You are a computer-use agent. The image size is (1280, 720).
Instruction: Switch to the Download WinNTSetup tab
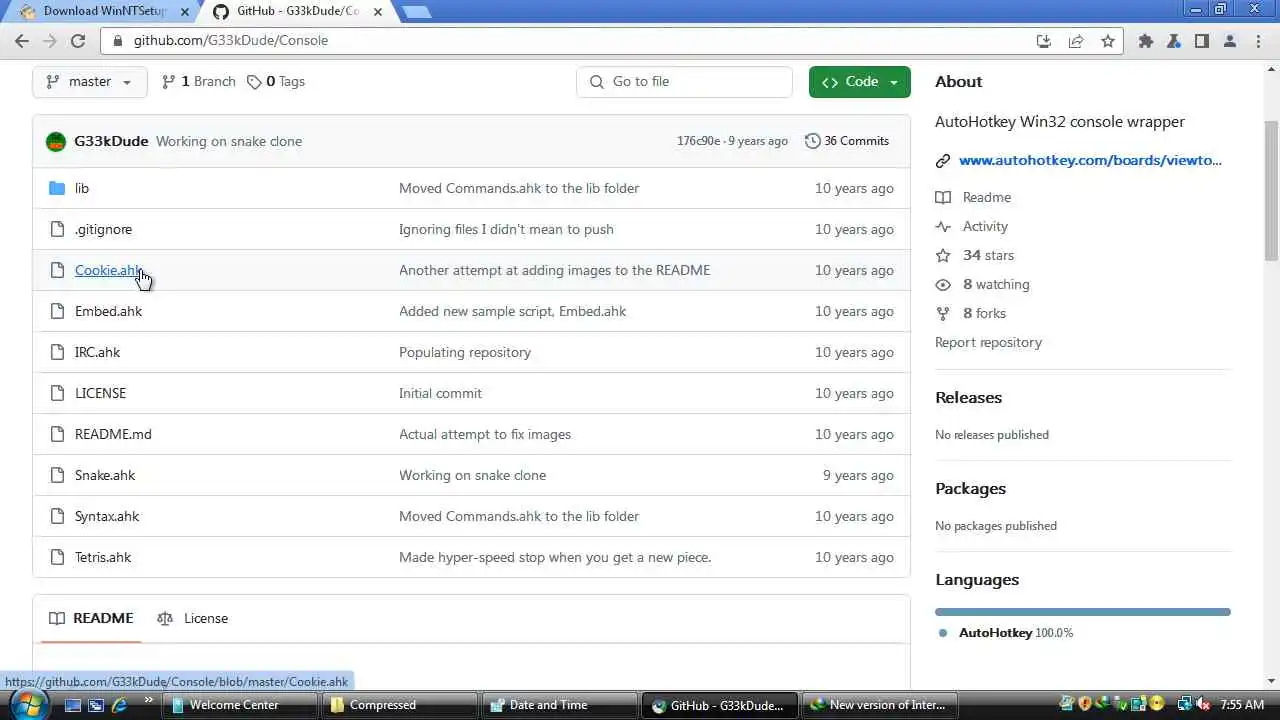tap(98, 11)
